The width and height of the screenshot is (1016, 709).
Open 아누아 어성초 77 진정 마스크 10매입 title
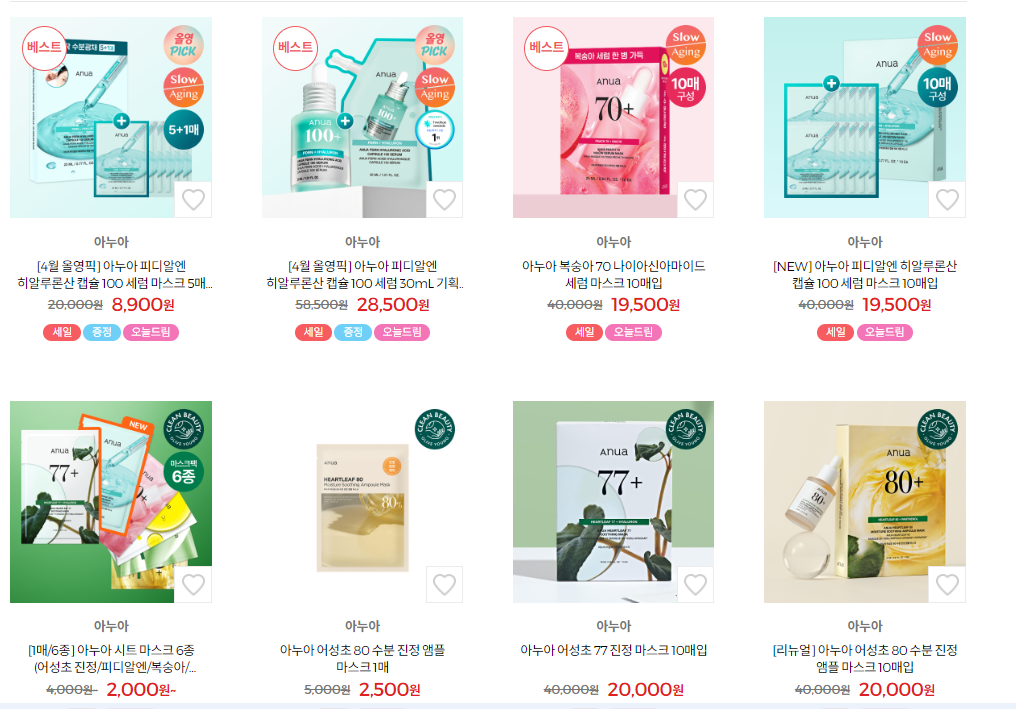(614, 650)
